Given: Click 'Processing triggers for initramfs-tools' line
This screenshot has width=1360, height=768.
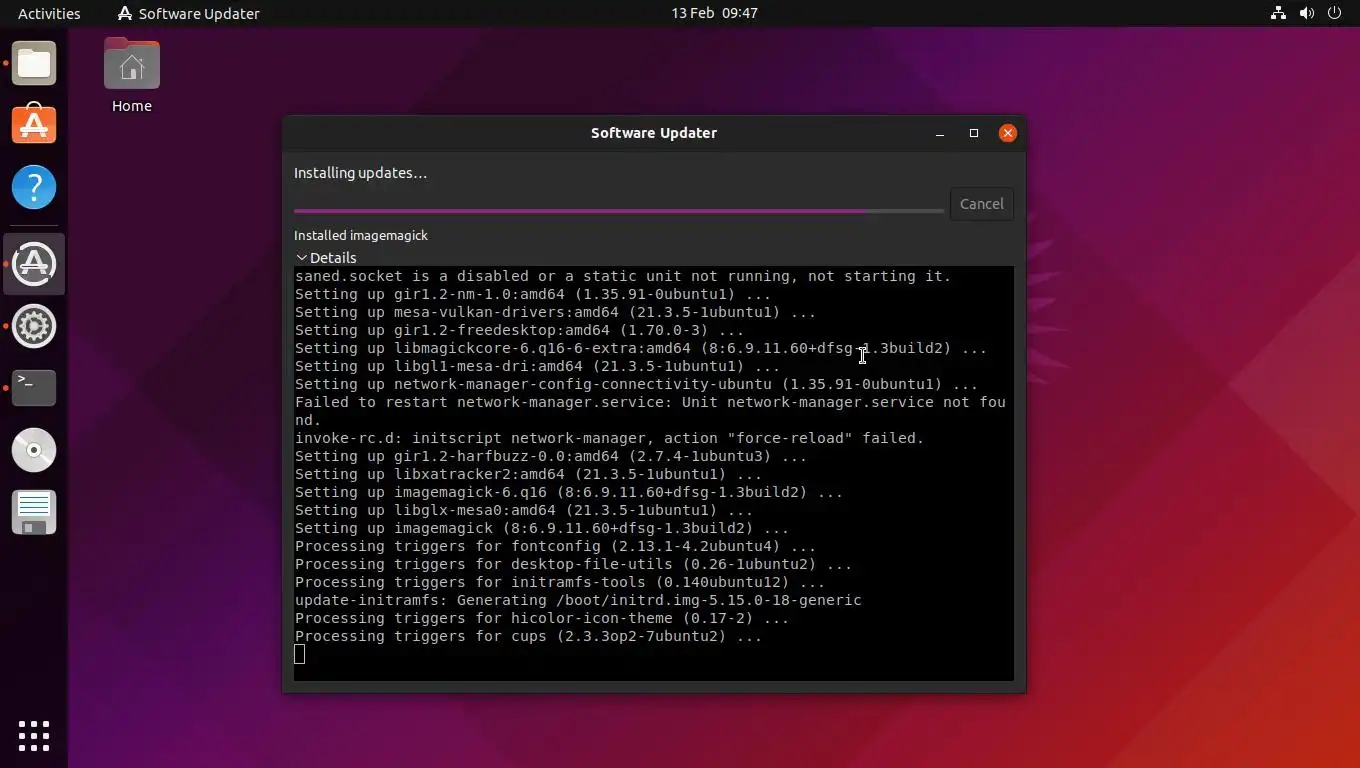Looking at the screenshot, I should pos(560,582).
